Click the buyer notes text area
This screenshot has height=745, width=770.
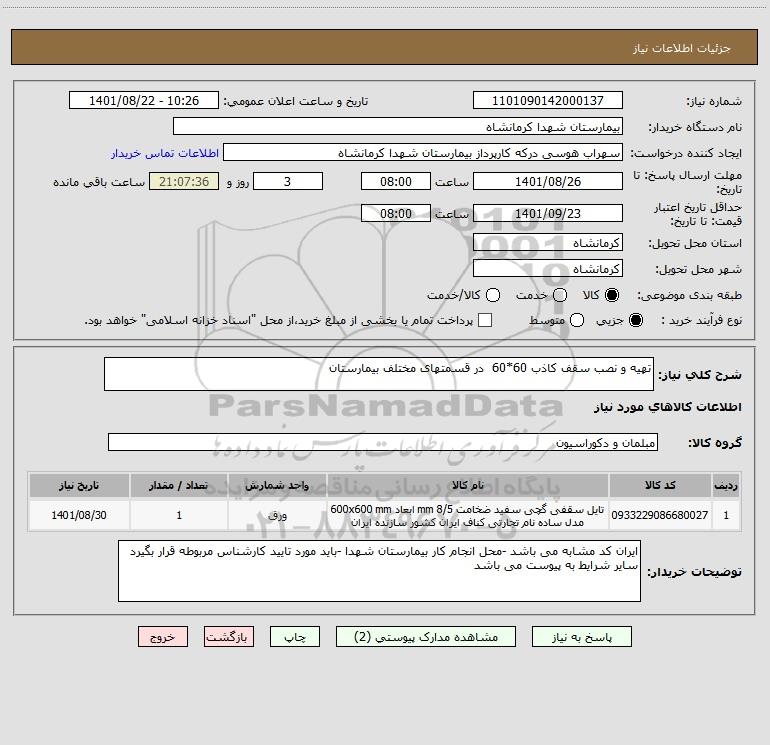coord(379,571)
